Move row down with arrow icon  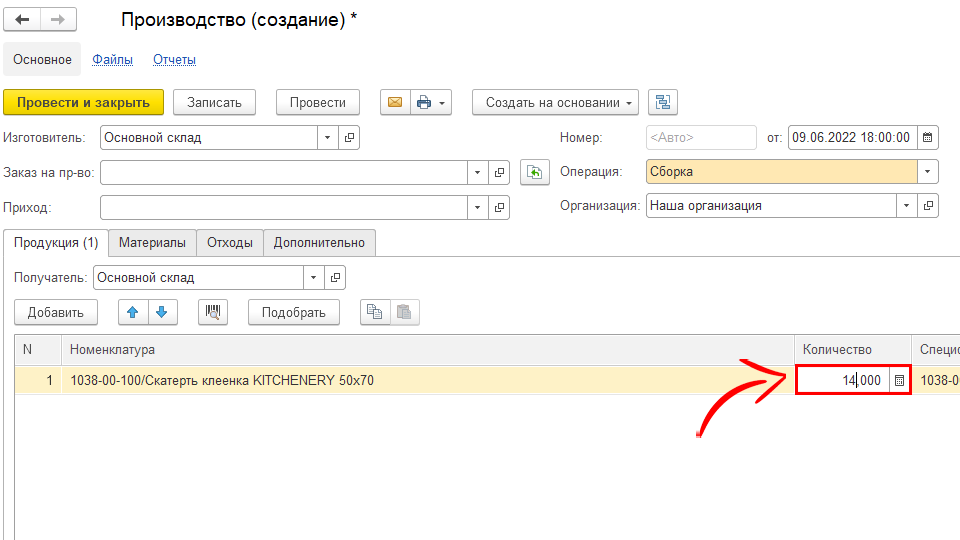pyautogui.click(x=161, y=312)
